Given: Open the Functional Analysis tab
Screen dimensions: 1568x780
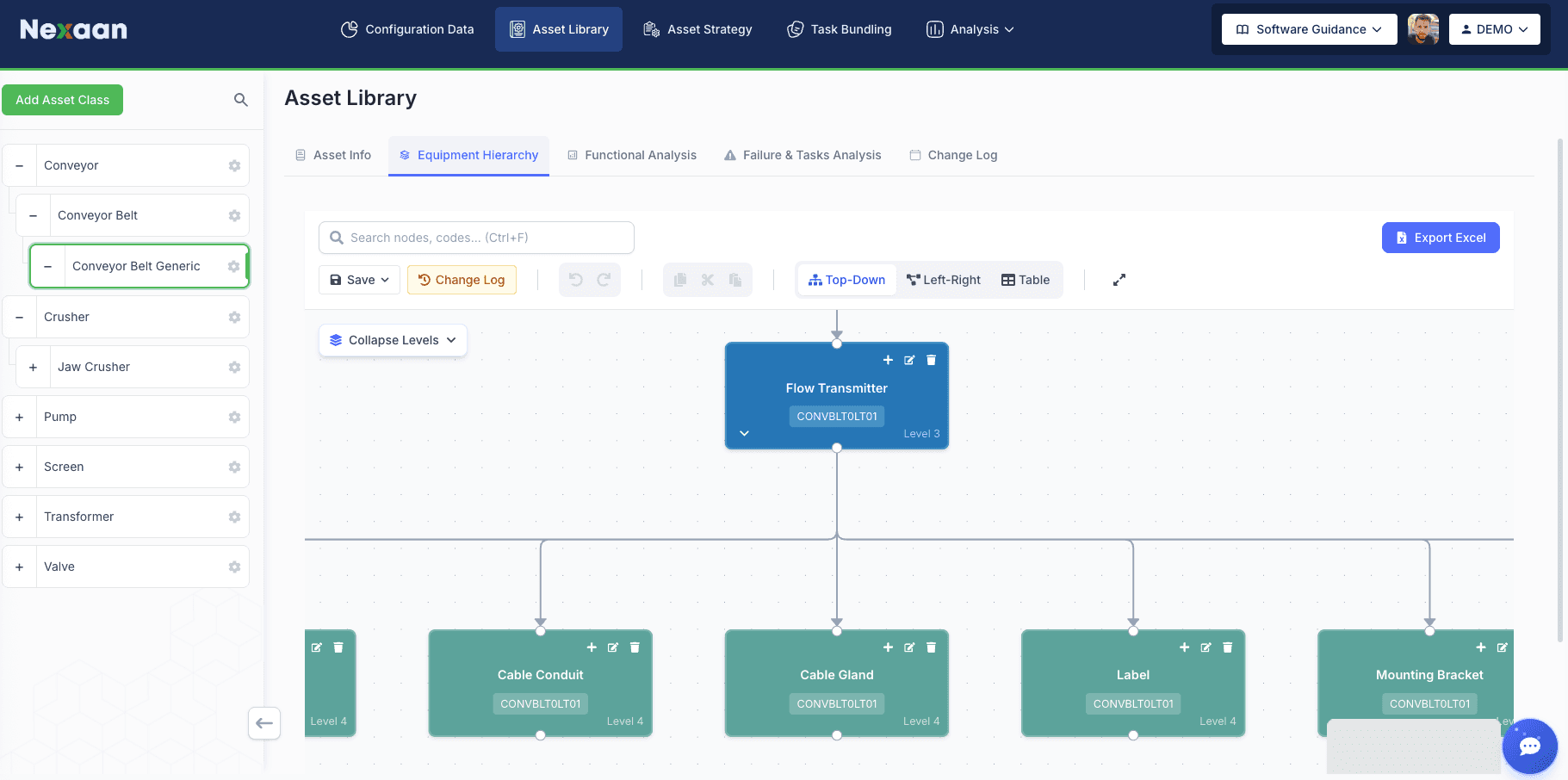Looking at the screenshot, I should coord(632,155).
